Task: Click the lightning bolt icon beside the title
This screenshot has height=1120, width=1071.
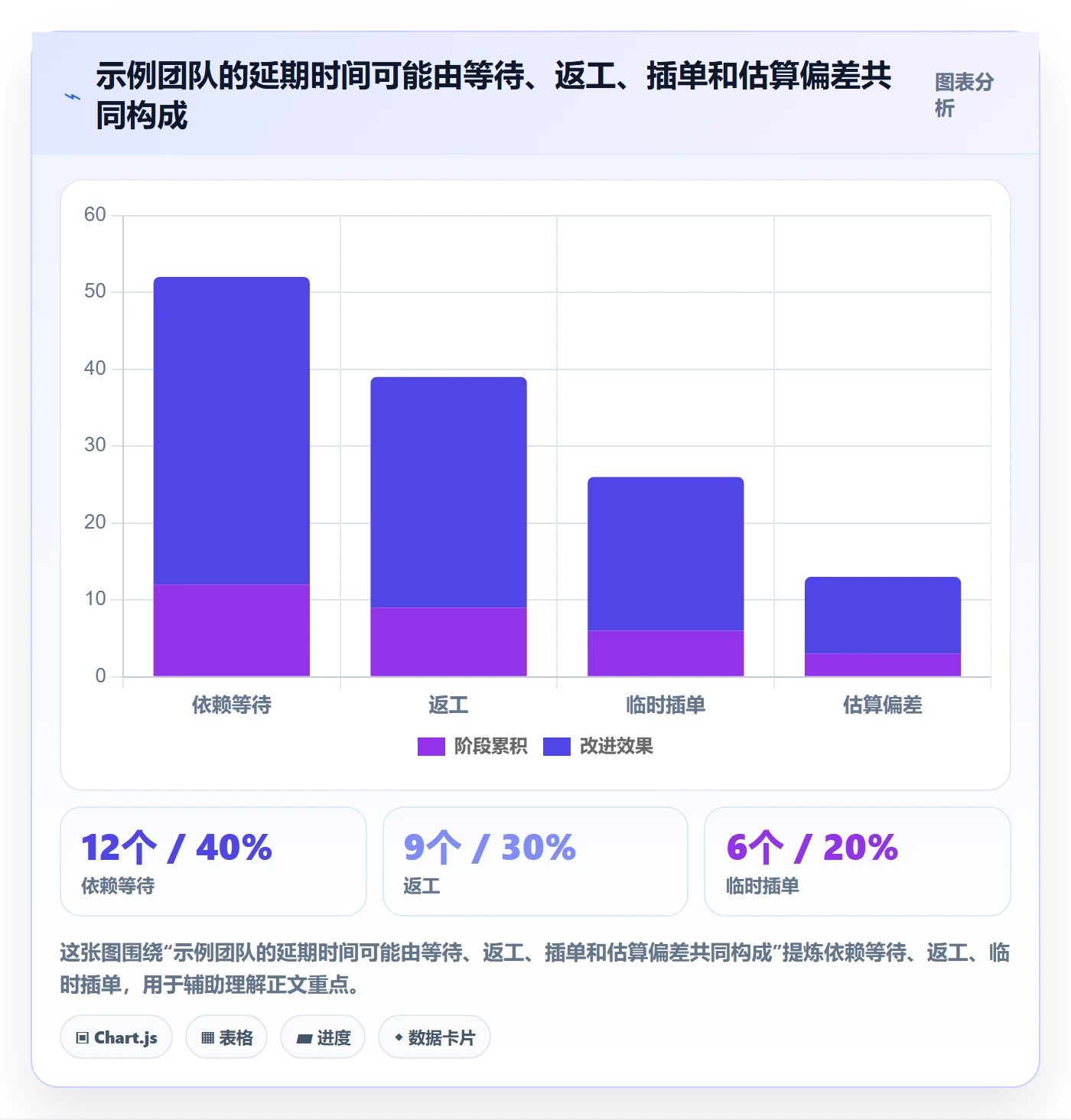Action: (x=73, y=96)
